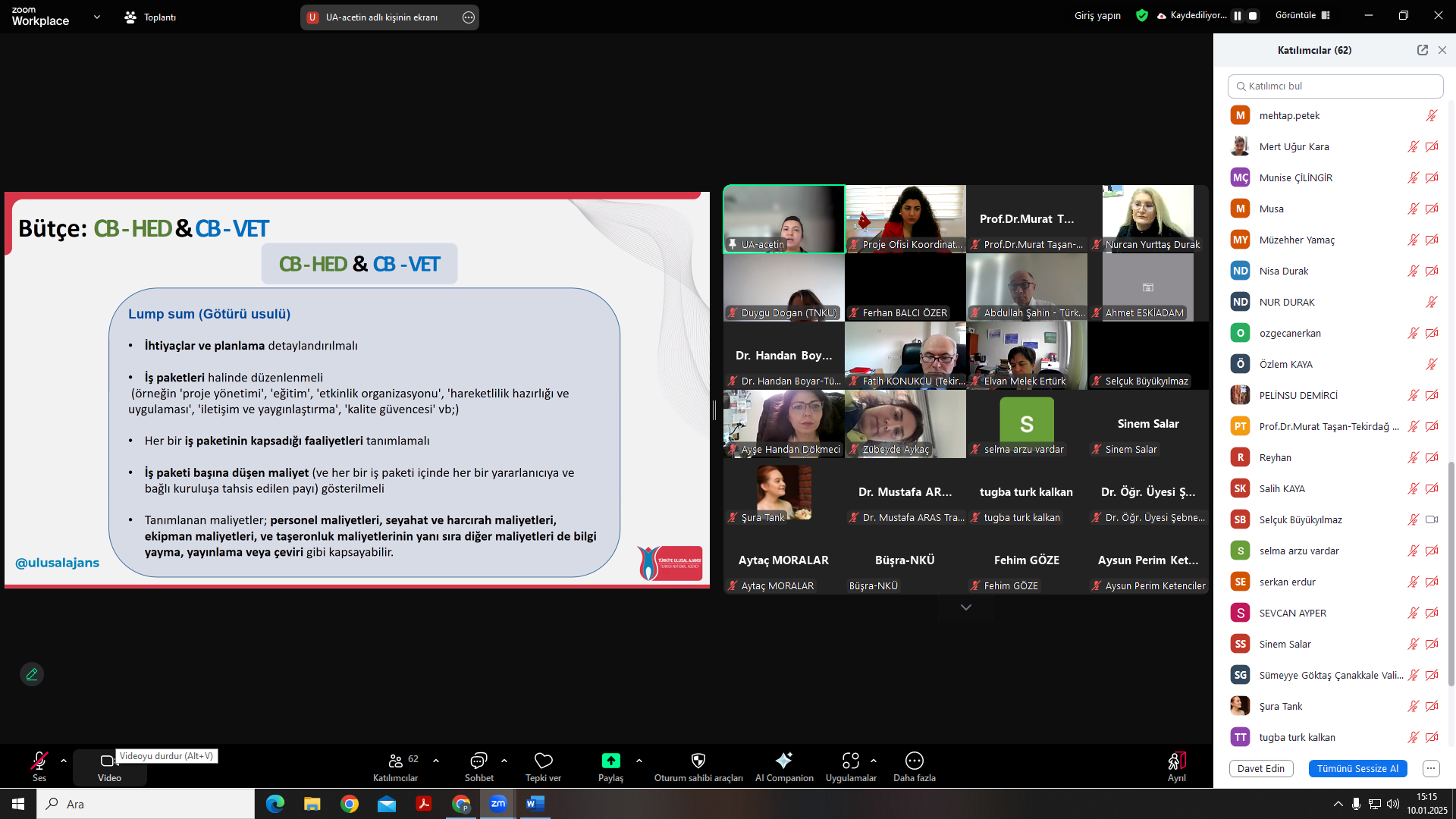Click the Davet Edin button
Image resolution: width=1456 pixels, height=819 pixels.
pyautogui.click(x=1260, y=768)
